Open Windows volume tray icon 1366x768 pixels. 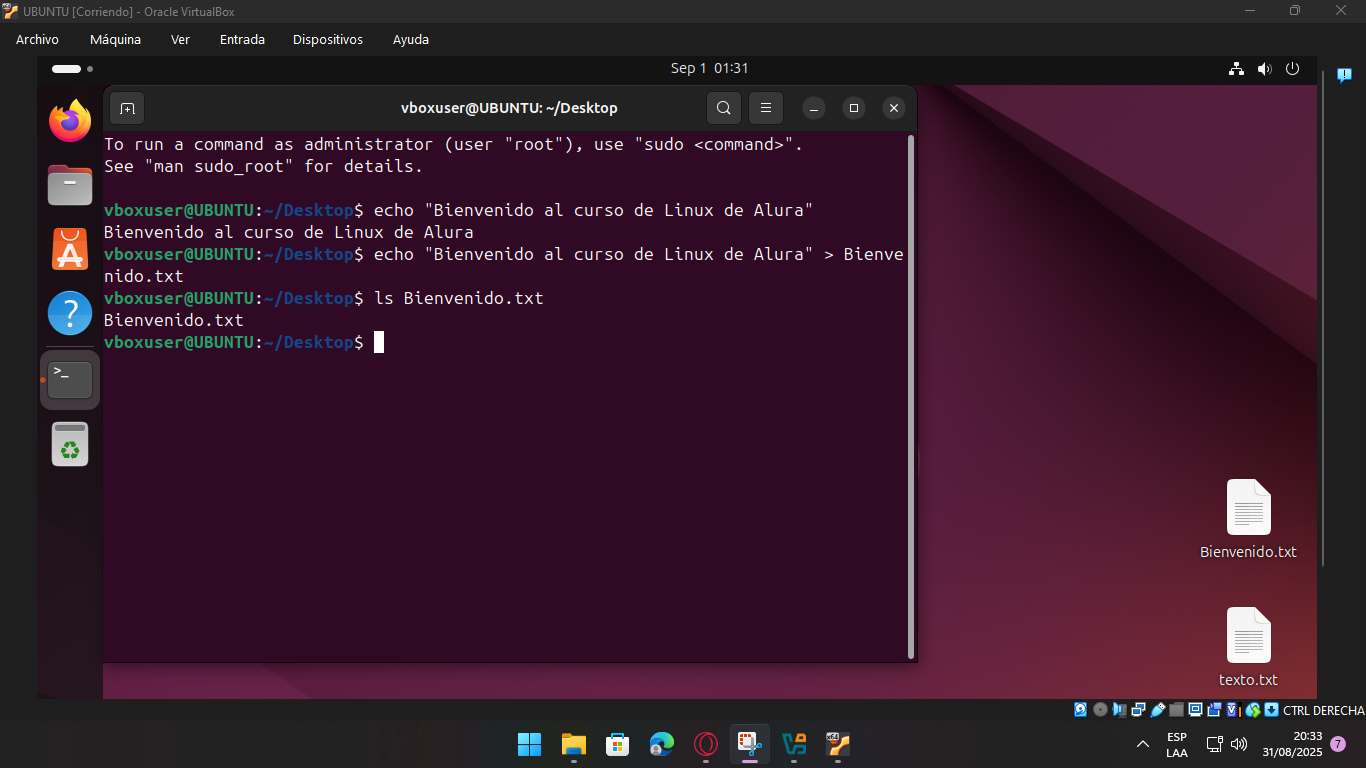point(1239,744)
